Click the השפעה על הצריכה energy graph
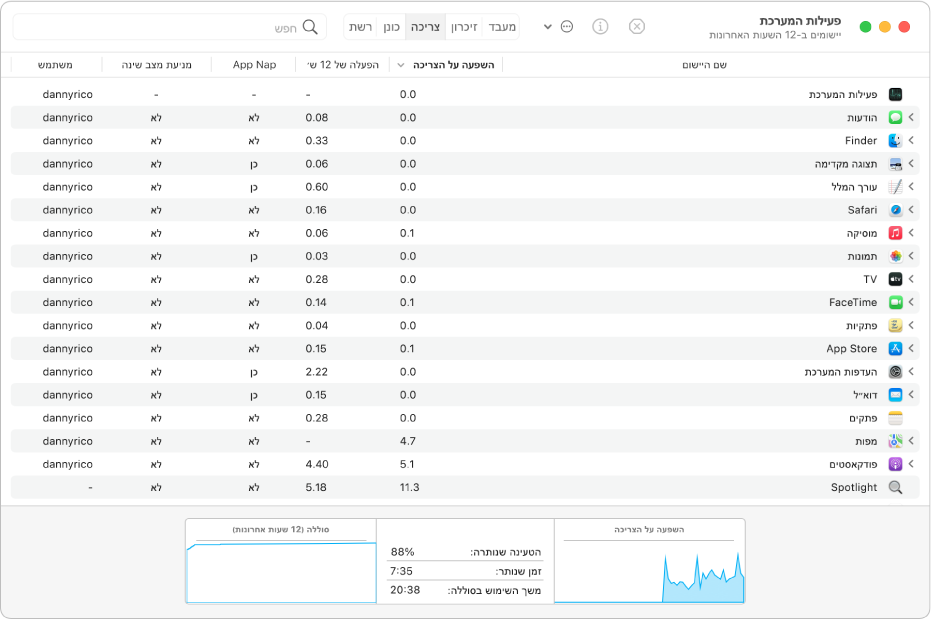Viewport: 931px width, 620px height. (x=650, y=561)
